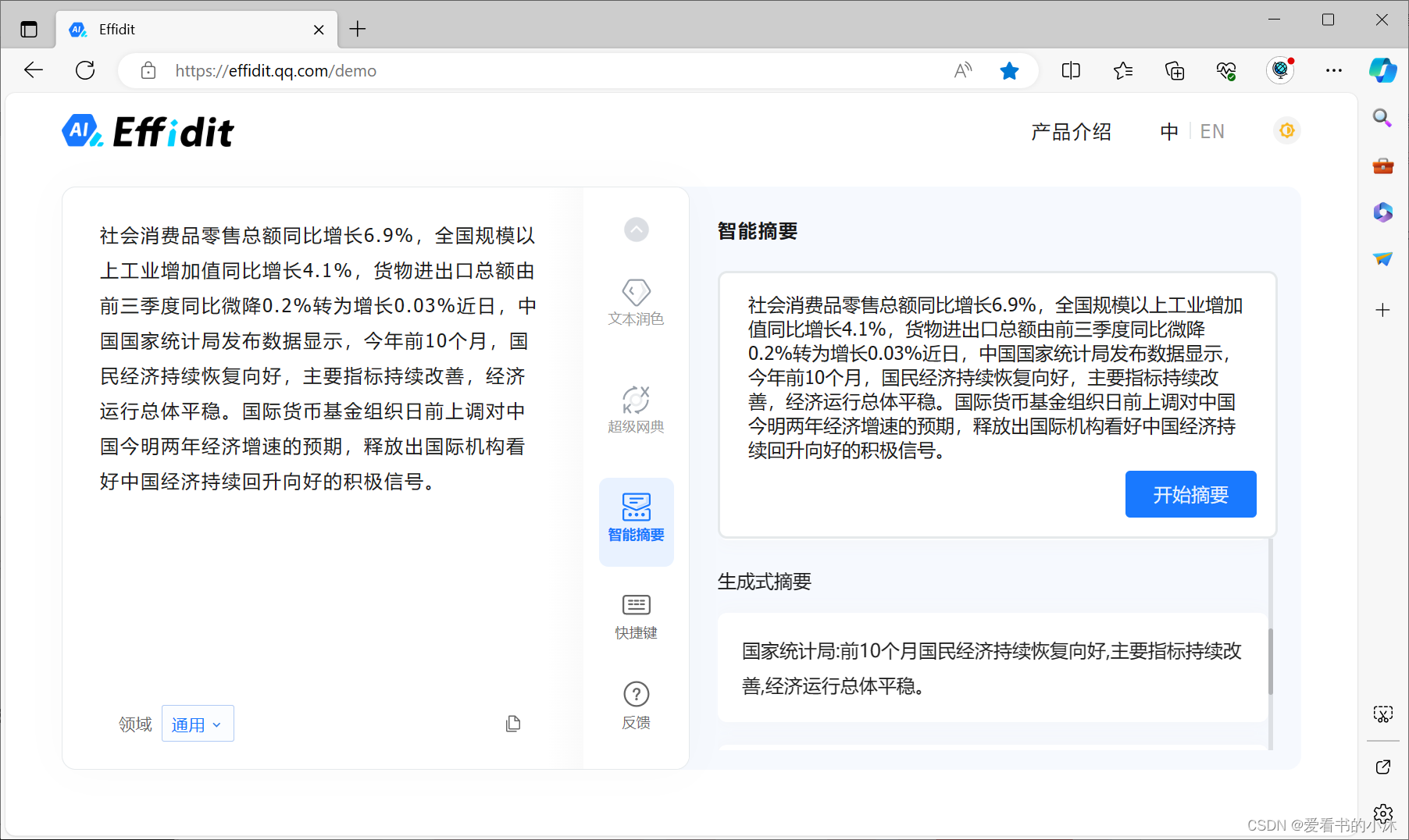1409x840 pixels.
Task: Open Browser essentials heart icon
Action: click(1226, 70)
